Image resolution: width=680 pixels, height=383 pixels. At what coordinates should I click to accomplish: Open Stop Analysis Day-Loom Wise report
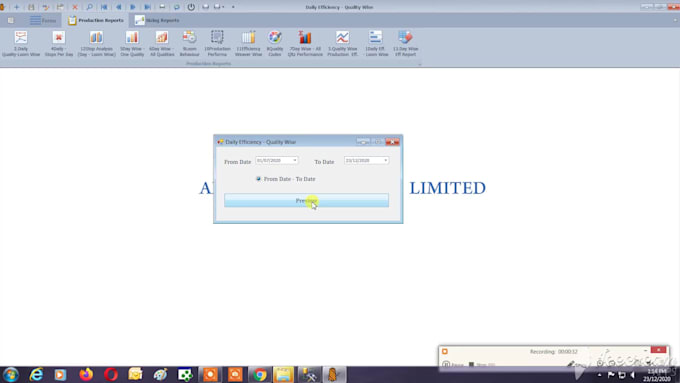[96, 44]
